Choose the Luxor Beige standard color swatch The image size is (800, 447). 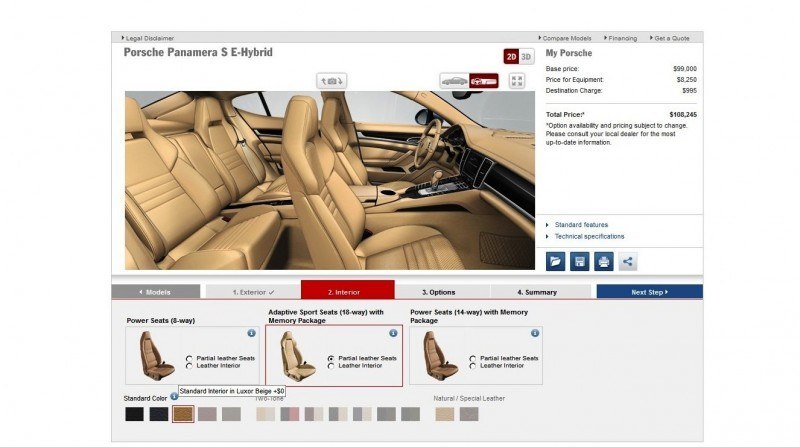[183, 414]
